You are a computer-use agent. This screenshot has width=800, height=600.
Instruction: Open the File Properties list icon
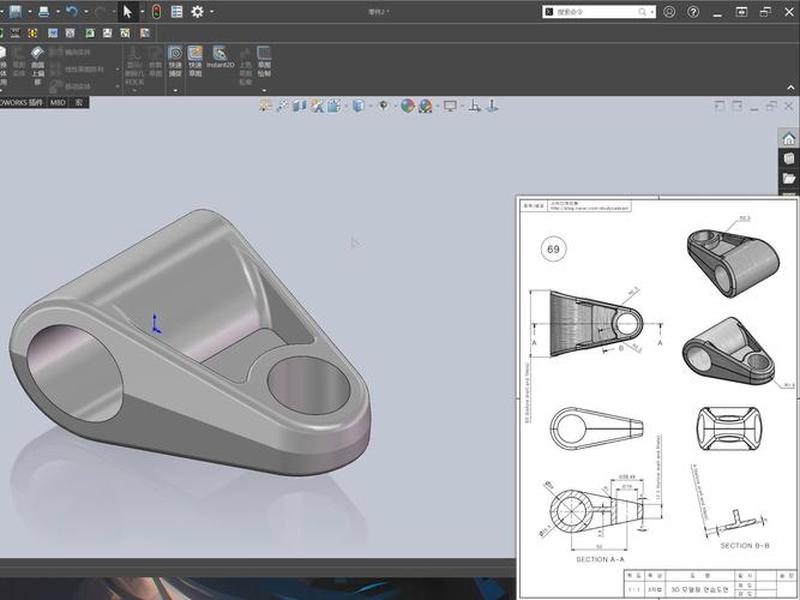click(177, 11)
